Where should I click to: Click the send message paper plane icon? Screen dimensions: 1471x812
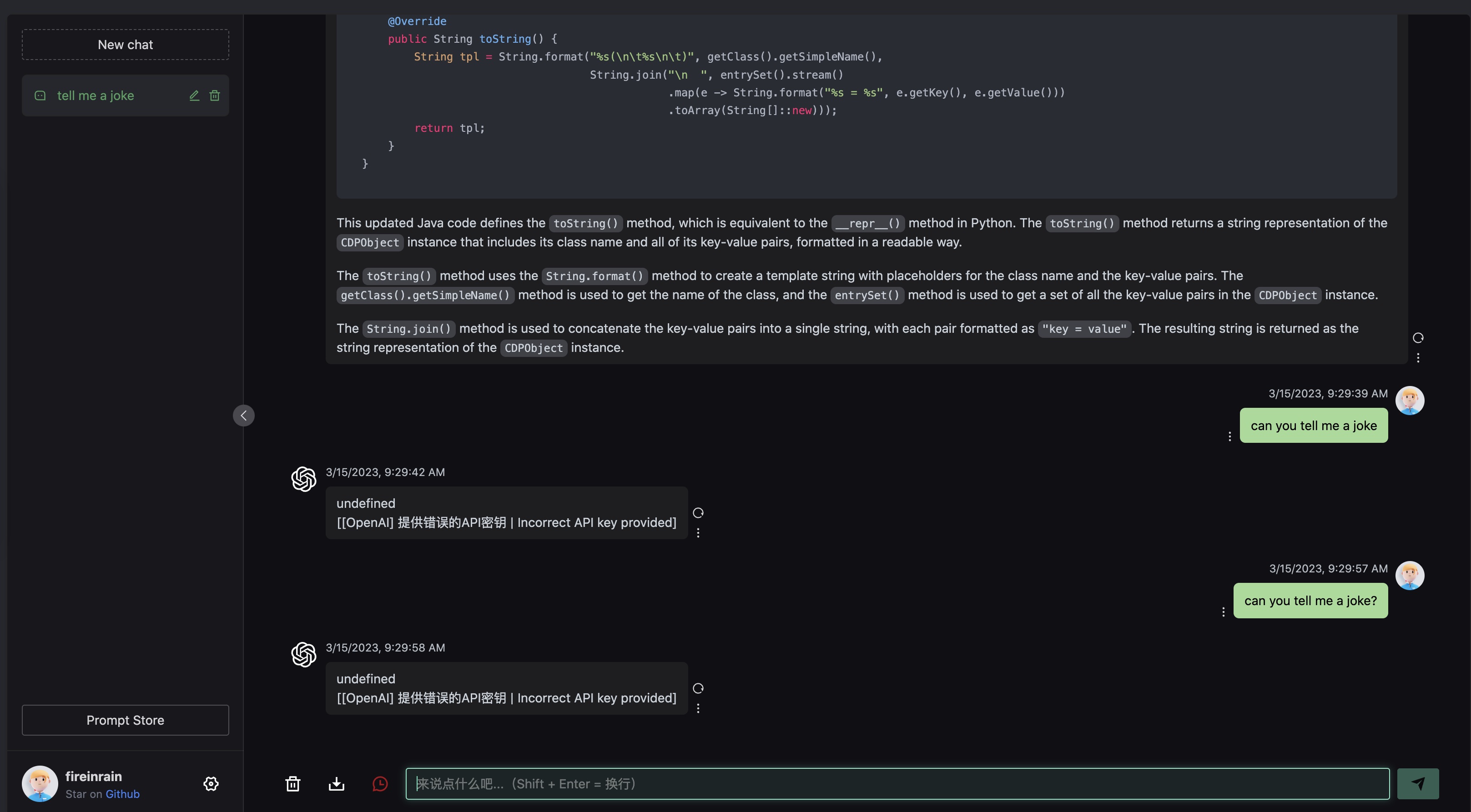[1417, 783]
